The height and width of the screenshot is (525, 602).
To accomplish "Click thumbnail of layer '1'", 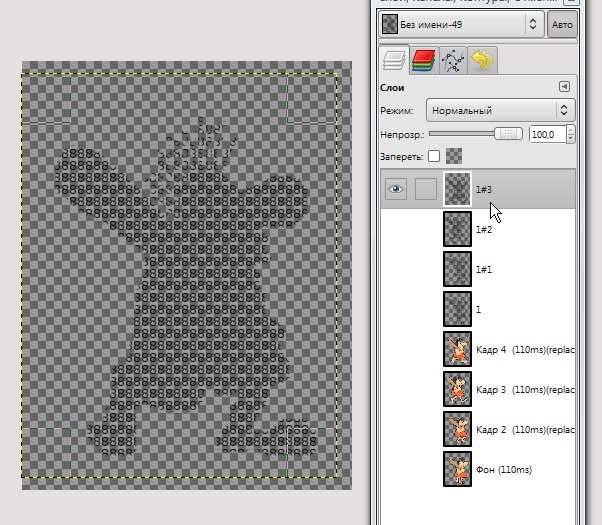I will (x=457, y=309).
